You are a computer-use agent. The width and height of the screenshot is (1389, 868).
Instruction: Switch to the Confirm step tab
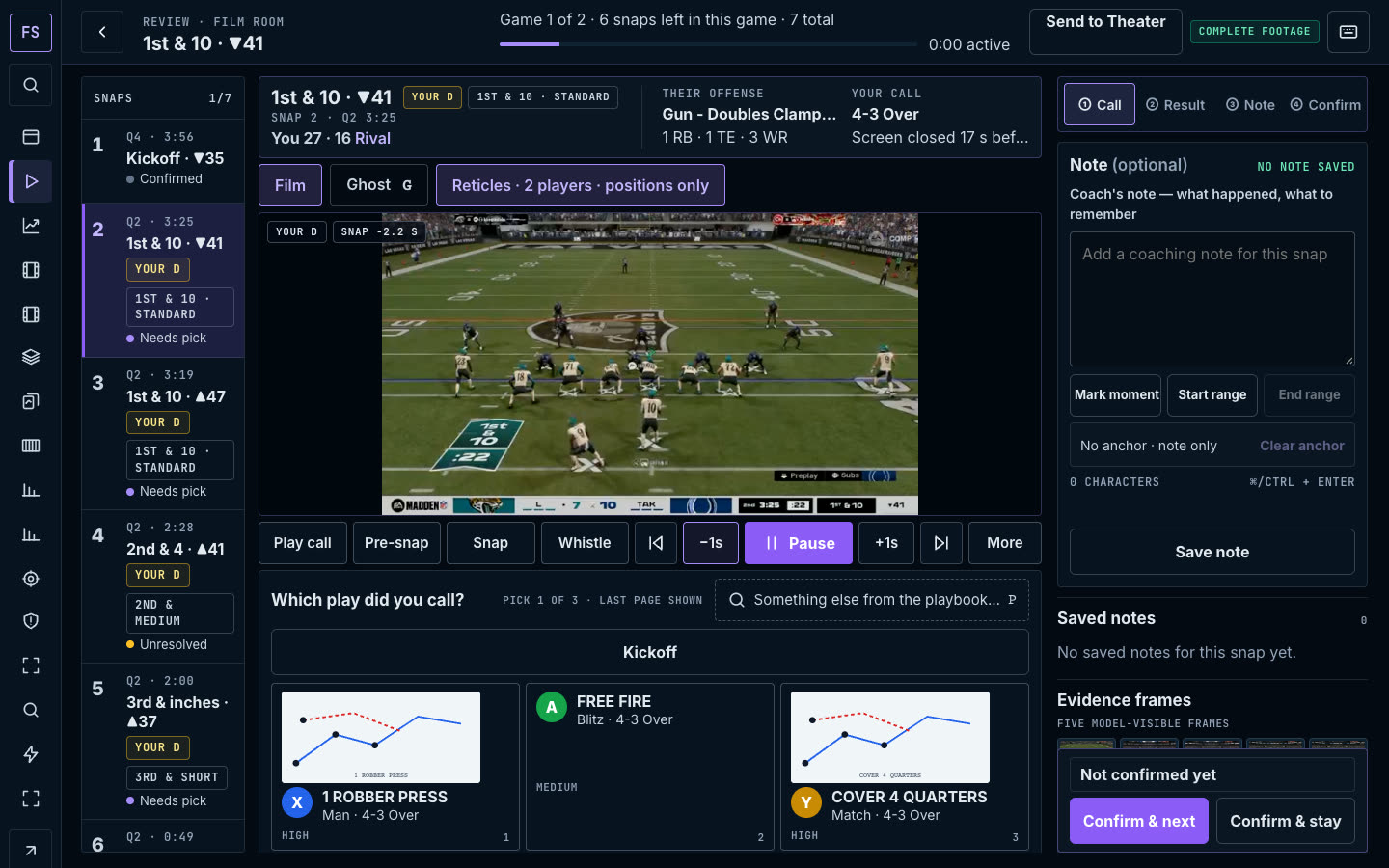tap(1325, 105)
